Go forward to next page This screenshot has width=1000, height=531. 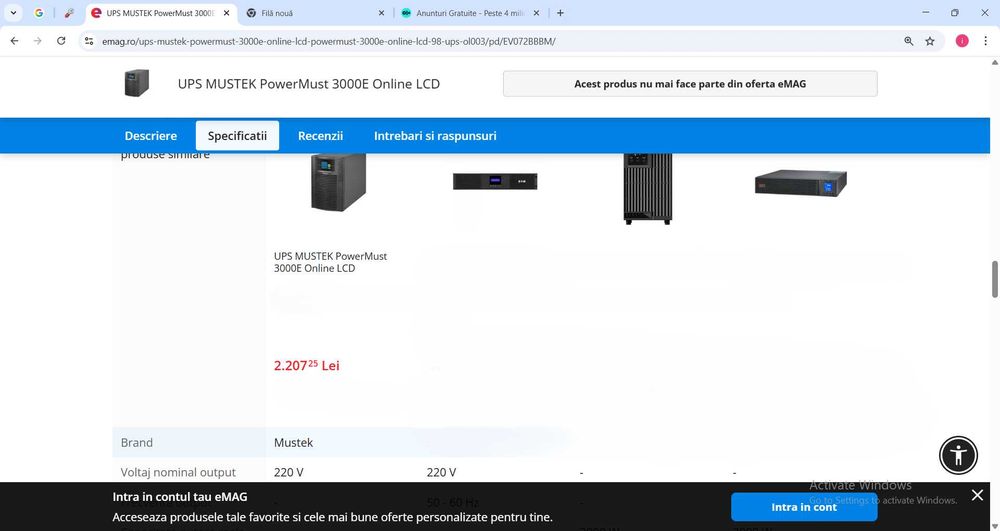tap(38, 41)
